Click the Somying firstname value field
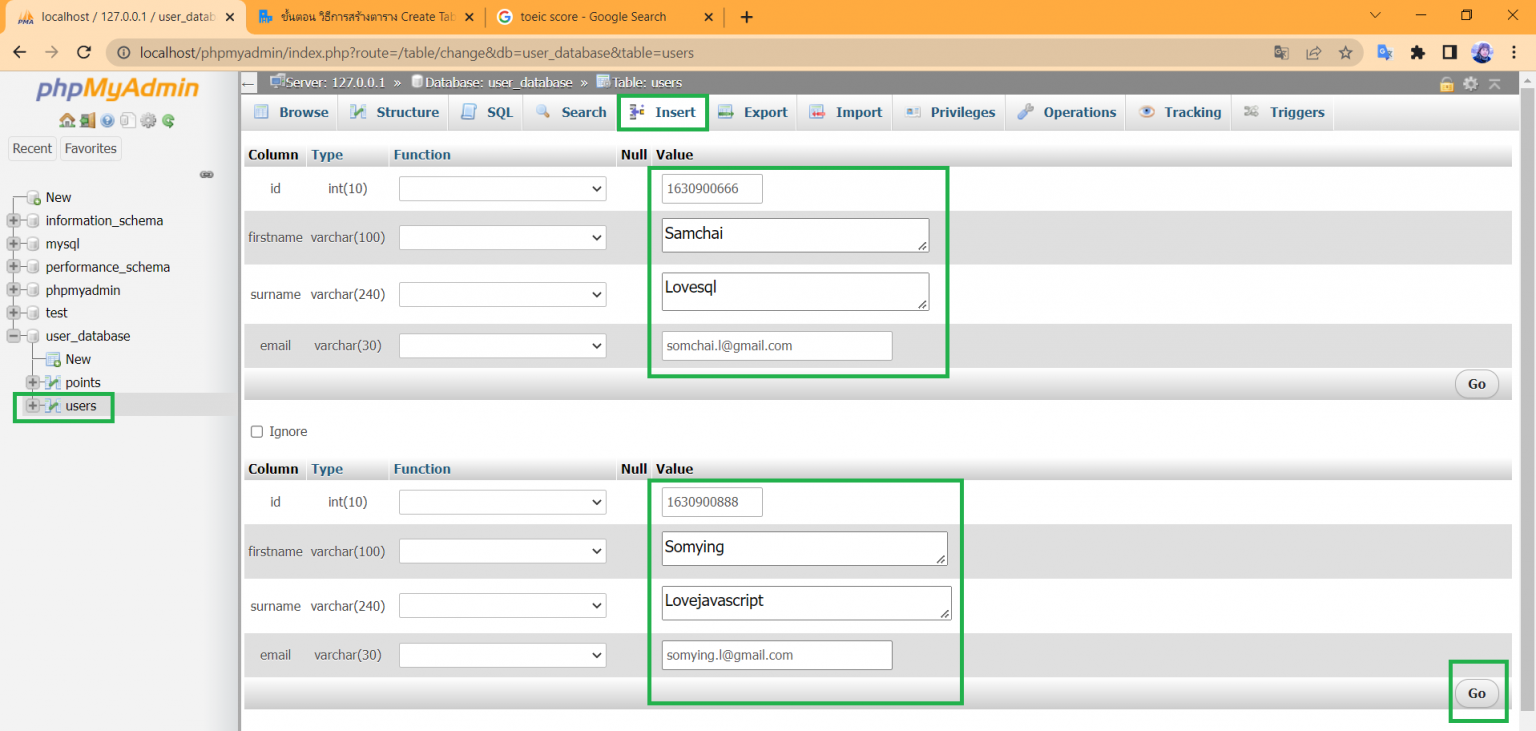 (x=803, y=548)
